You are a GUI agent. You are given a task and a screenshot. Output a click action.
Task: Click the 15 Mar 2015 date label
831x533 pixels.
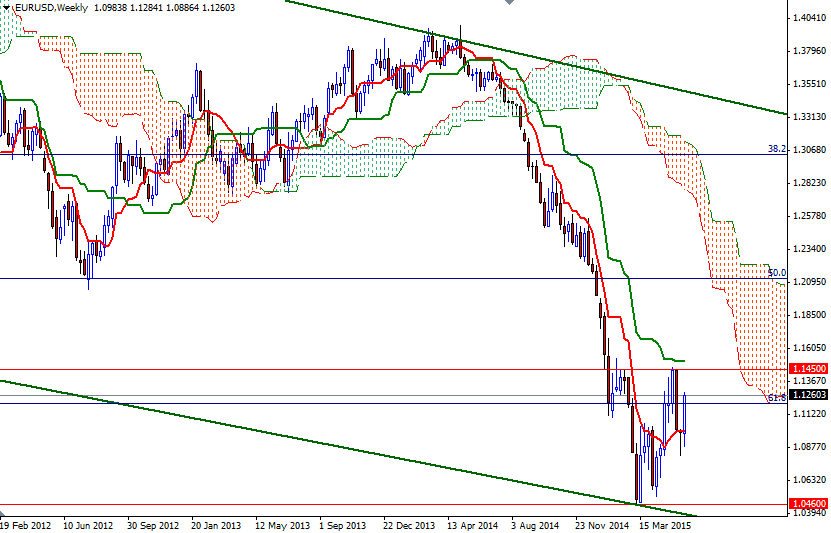click(x=666, y=526)
